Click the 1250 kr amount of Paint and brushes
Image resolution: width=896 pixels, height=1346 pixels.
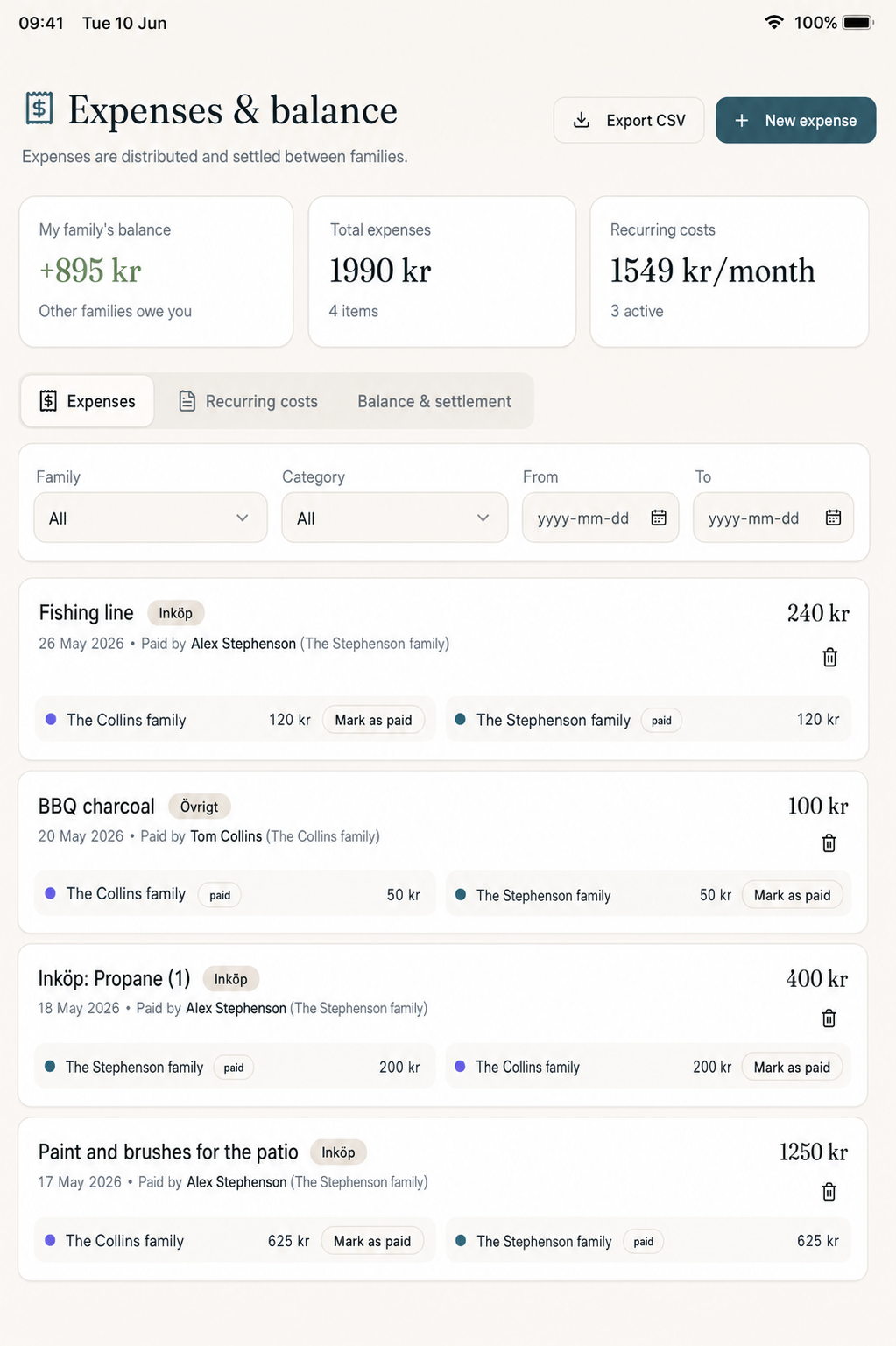tap(814, 1152)
